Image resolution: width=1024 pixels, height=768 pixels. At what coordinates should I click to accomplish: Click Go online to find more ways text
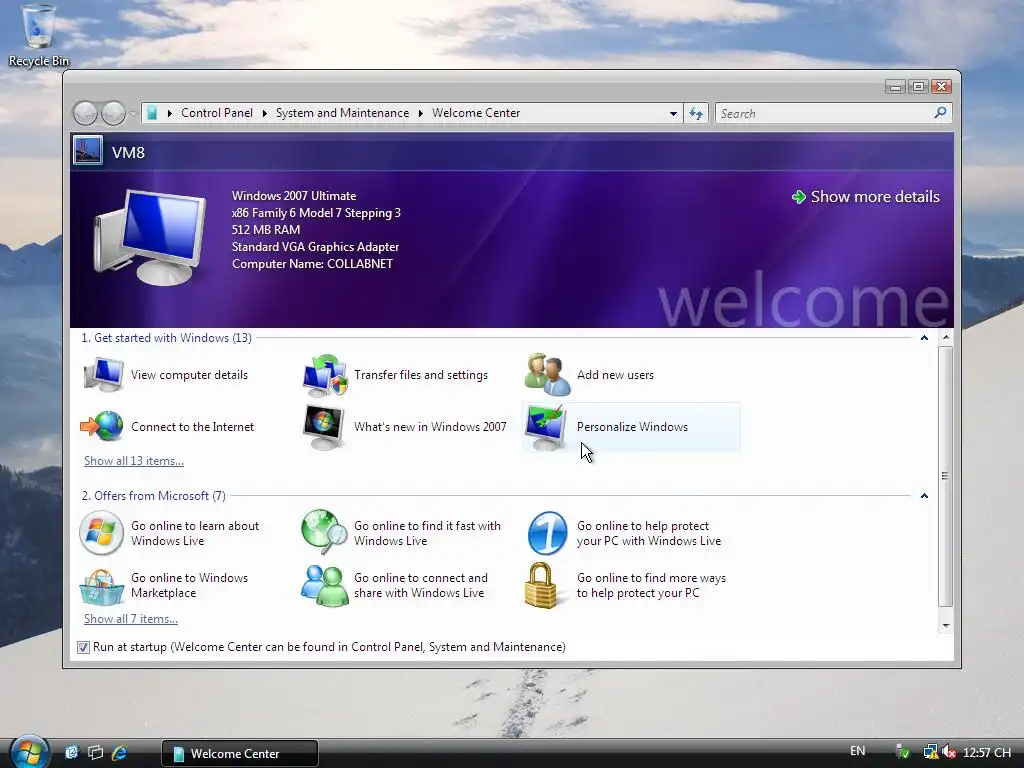(x=651, y=585)
